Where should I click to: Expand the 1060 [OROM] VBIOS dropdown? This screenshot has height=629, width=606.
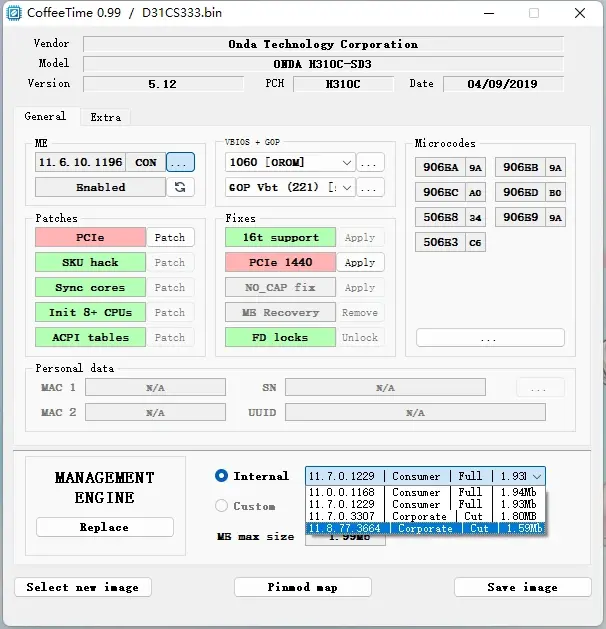click(290, 162)
